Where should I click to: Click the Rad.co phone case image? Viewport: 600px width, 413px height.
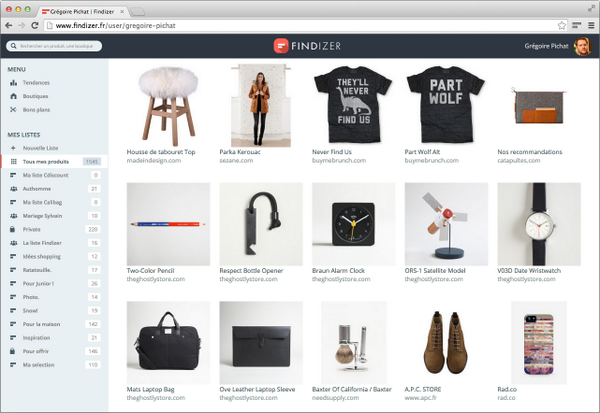click(x=539, y=343)
